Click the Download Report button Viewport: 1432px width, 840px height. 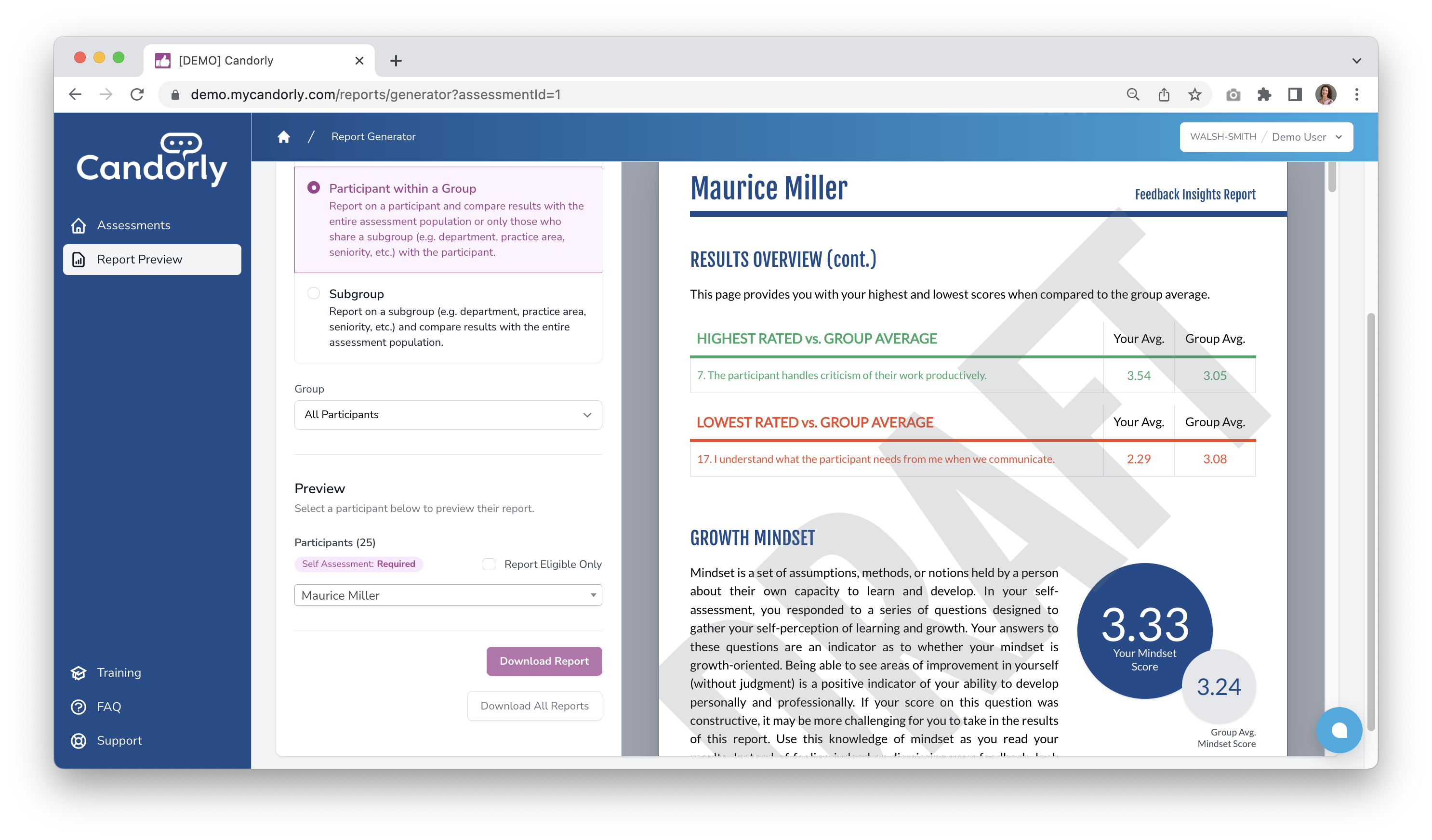click(544, 661)
